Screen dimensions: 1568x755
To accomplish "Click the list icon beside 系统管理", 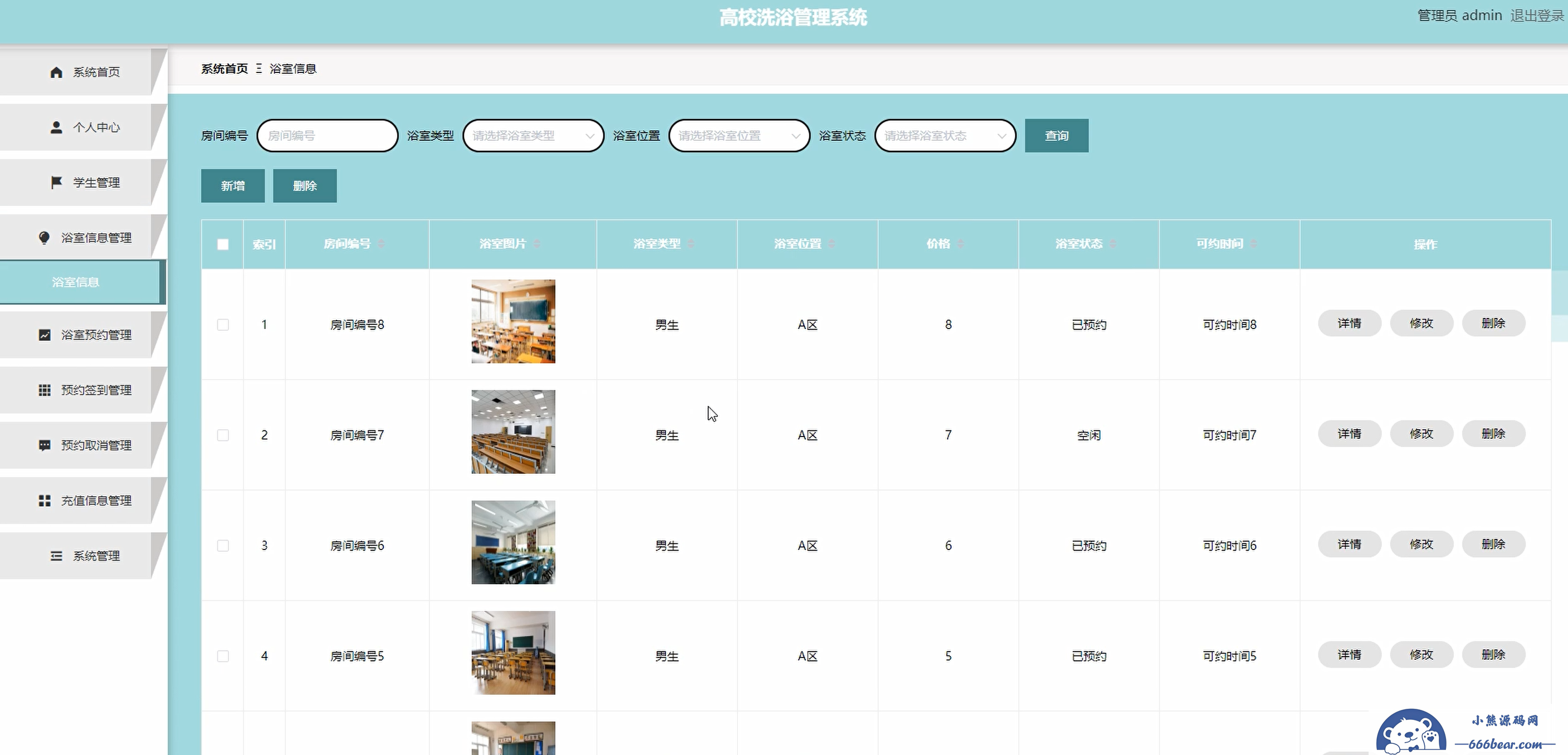I will [56, 556].
